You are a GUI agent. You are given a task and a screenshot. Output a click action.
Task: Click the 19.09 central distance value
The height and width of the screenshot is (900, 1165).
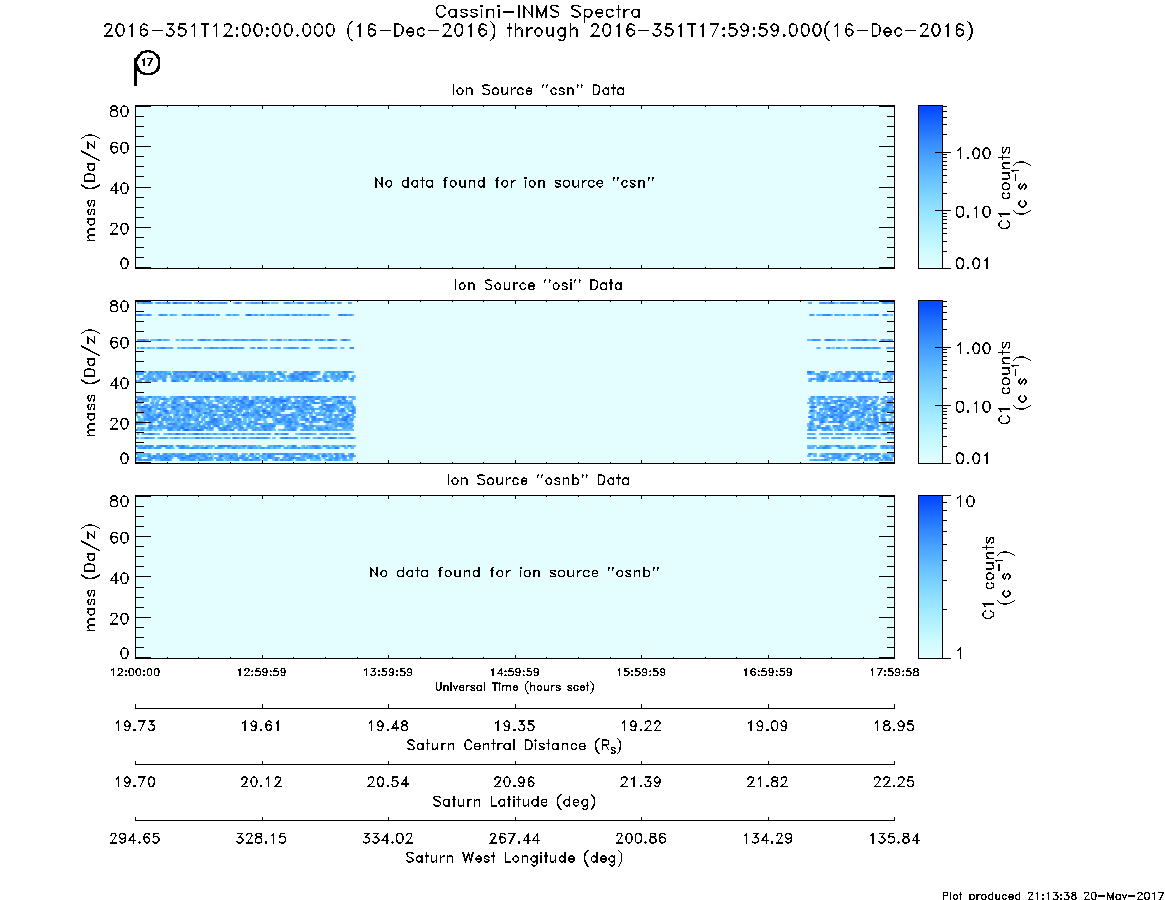[x=768, y=726]
